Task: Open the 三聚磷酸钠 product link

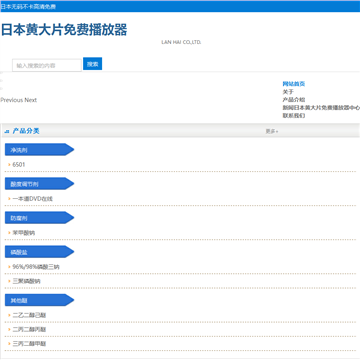Action: [26, 281]
